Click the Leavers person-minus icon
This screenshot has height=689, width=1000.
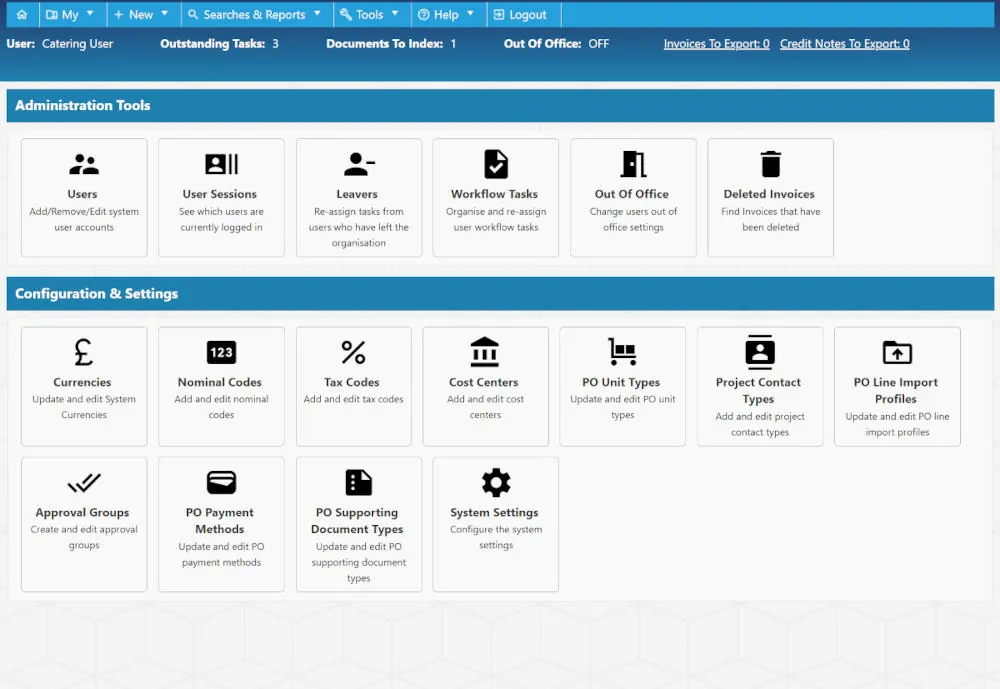tap(358, 164)
